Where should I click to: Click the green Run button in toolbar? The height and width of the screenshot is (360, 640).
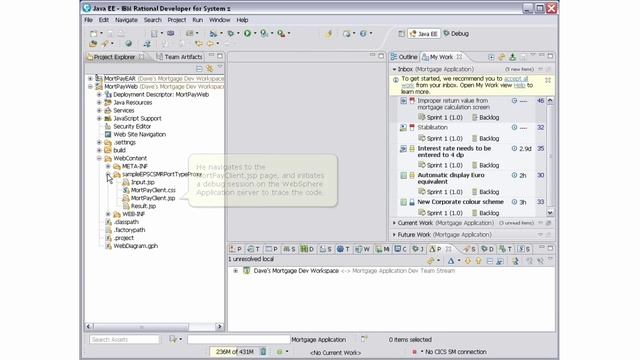click(x=247, y=33)
